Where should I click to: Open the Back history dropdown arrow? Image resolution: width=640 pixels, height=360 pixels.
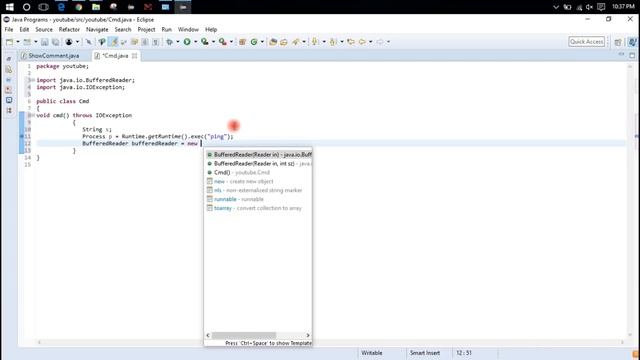pos(371,42)
